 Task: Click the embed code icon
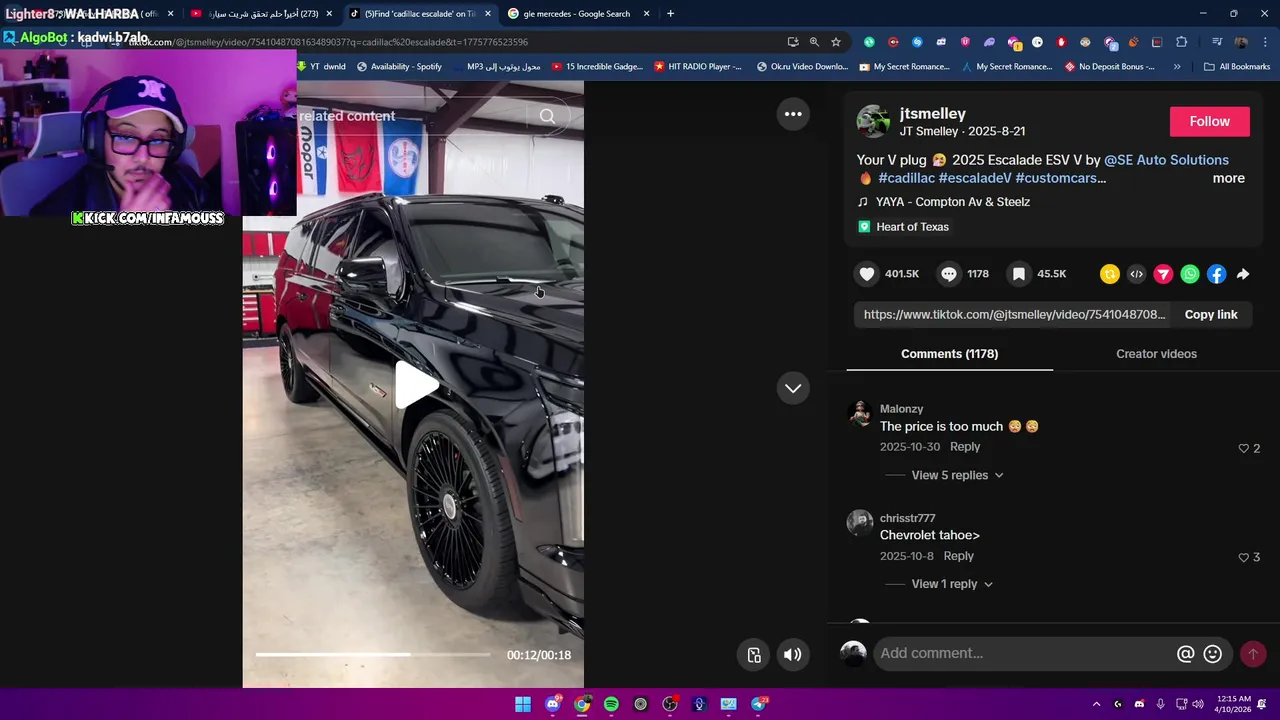point(1137,274)
